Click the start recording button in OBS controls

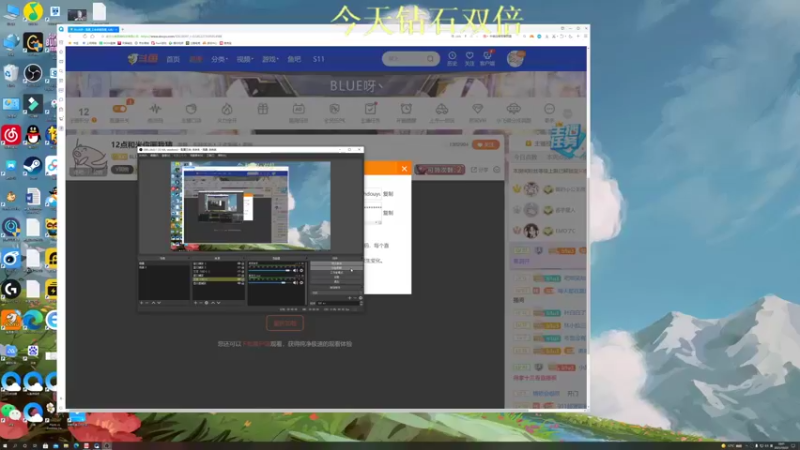(x=337, y=268)
